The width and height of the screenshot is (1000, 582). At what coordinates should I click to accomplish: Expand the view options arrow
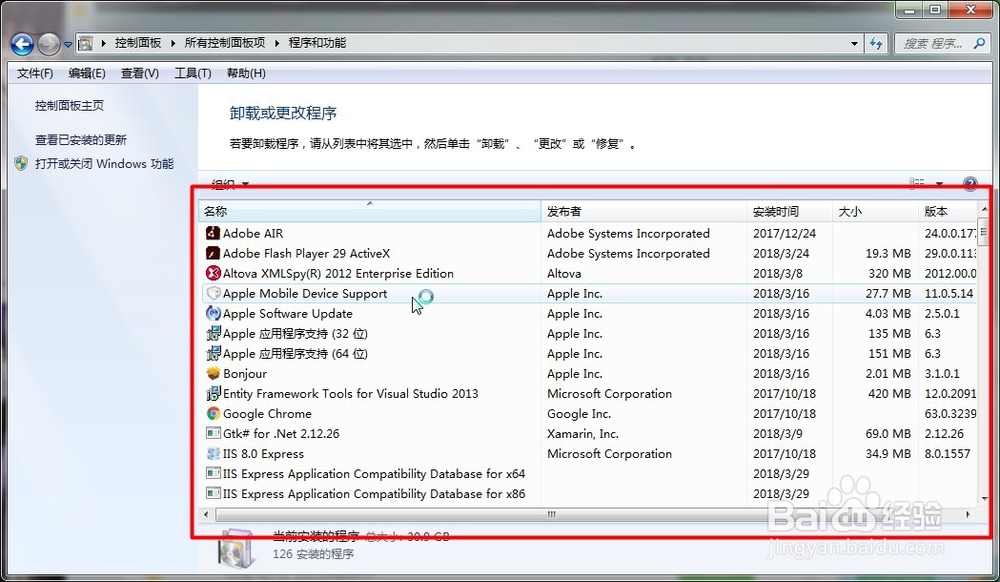coord(939,184)
